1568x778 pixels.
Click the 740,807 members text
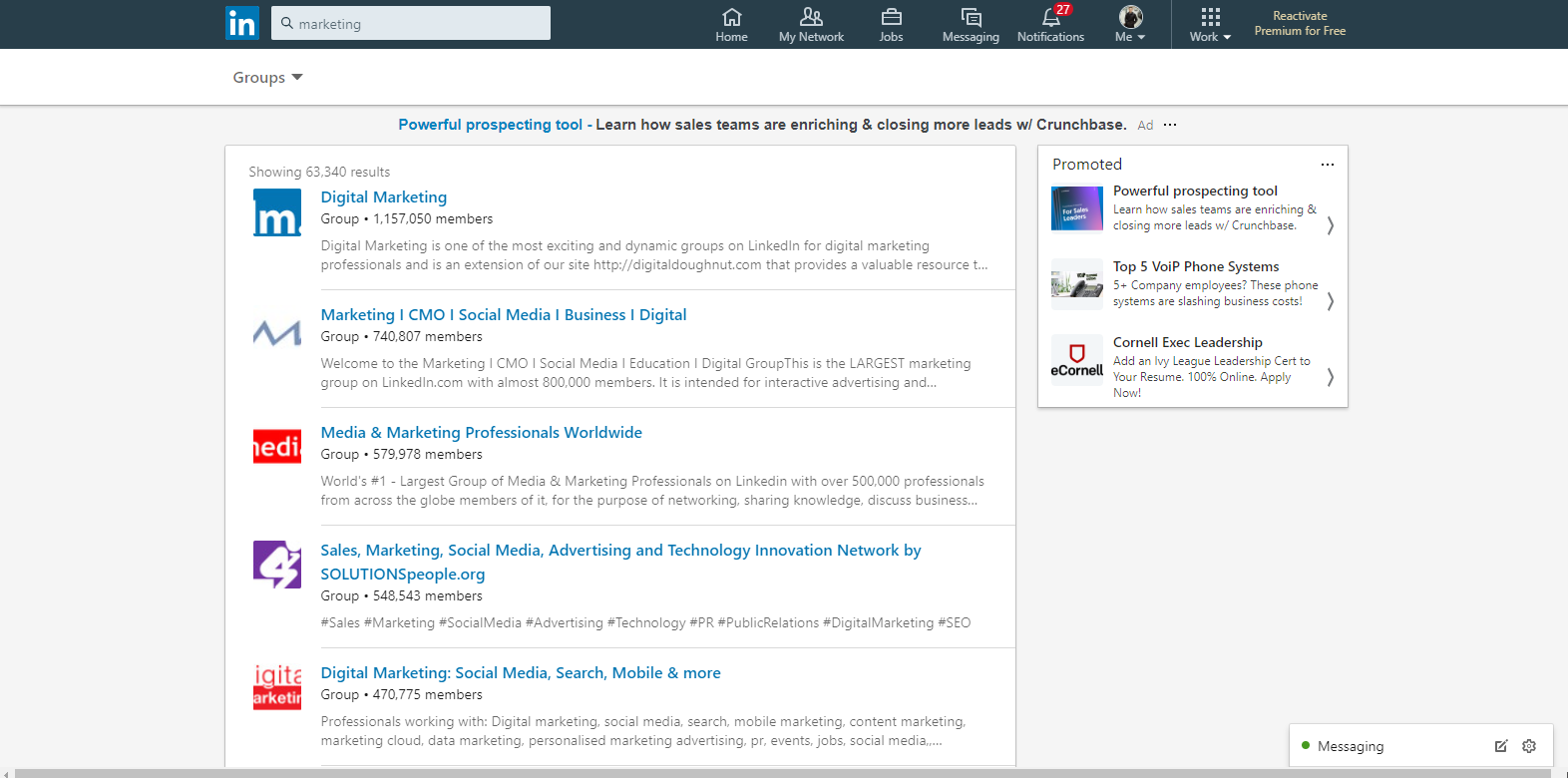tap(428, 336)
